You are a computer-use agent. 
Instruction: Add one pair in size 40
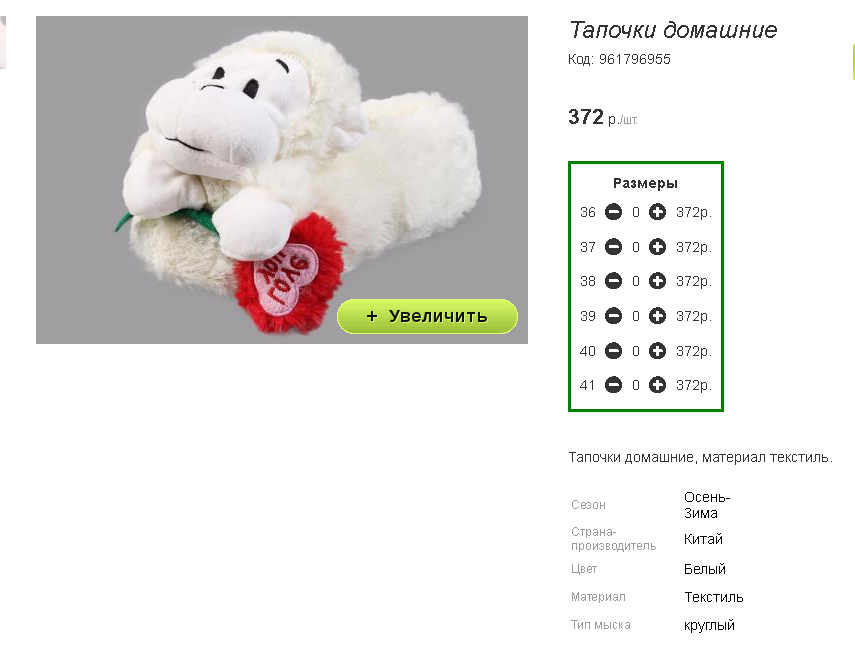click(x=657, y=351)
